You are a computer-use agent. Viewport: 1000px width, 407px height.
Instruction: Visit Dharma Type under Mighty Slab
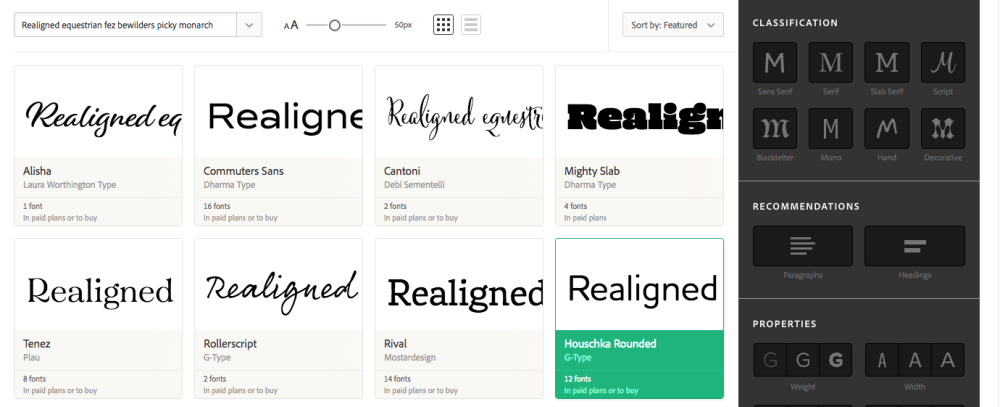590,185
